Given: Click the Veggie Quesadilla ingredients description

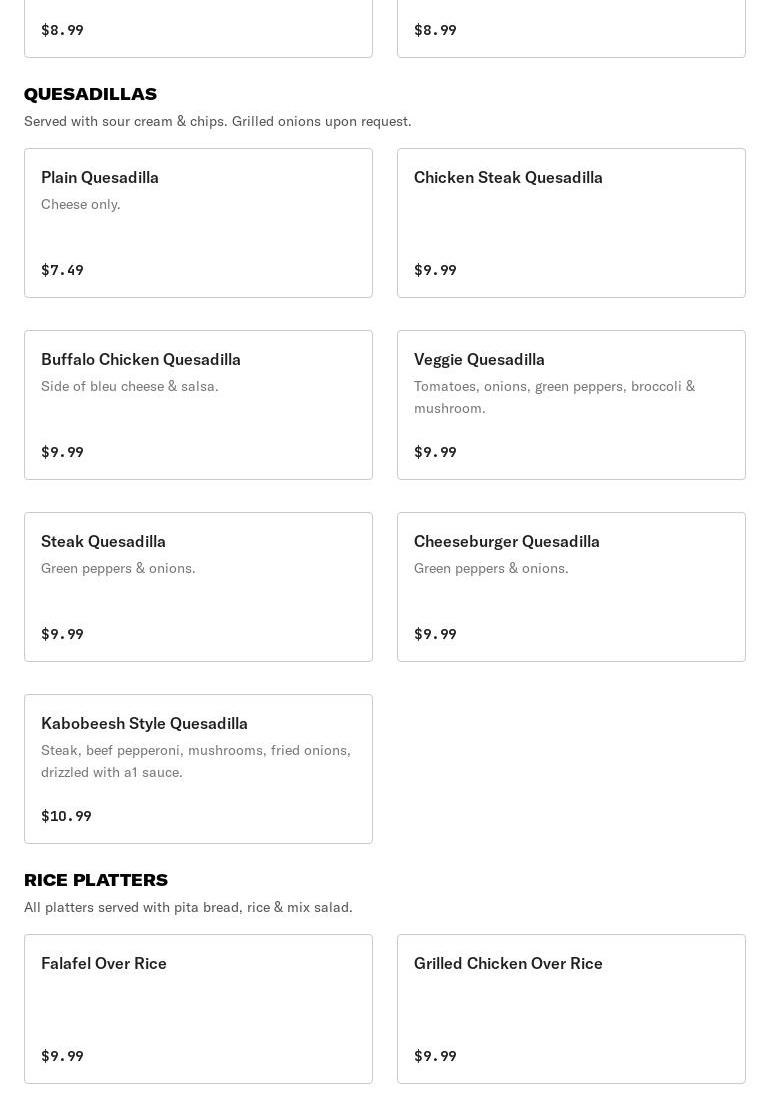Looking at the screenshot, I should point(554,397).
